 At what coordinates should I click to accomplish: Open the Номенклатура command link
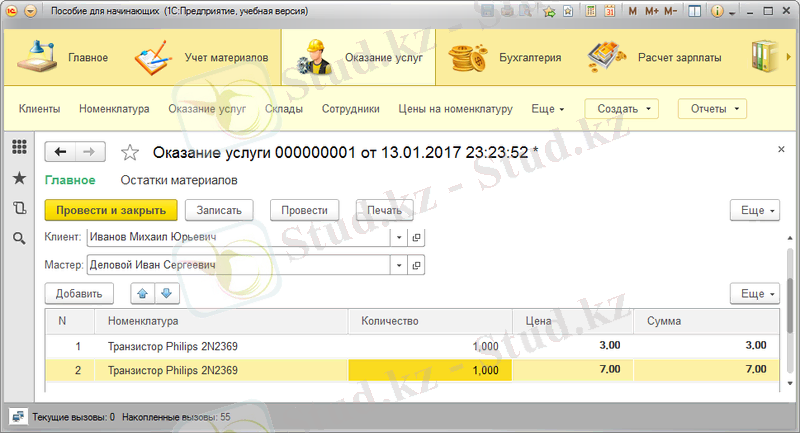tap(114, 109)
